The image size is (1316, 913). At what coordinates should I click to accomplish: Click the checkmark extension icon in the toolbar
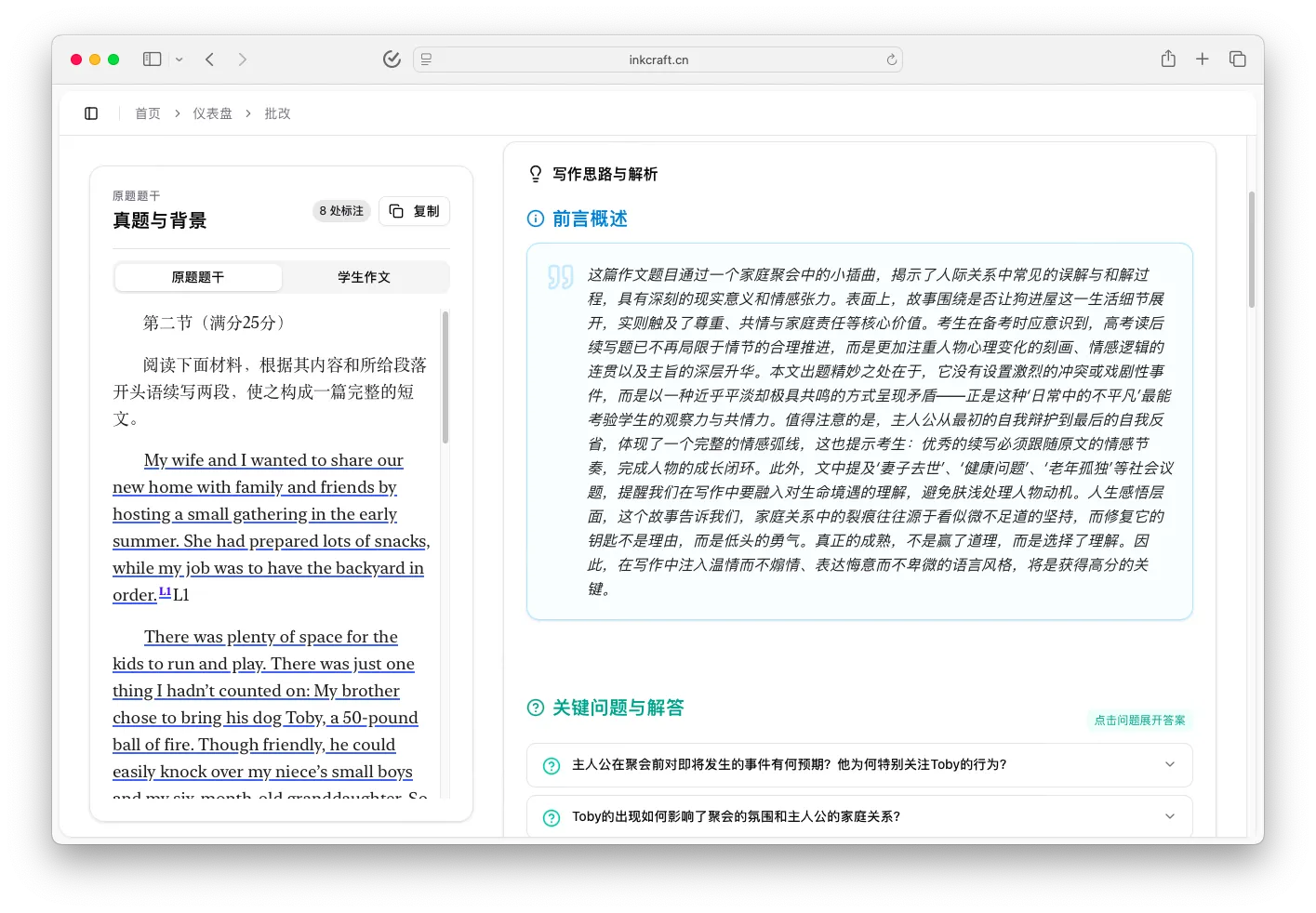click(392, 59)
